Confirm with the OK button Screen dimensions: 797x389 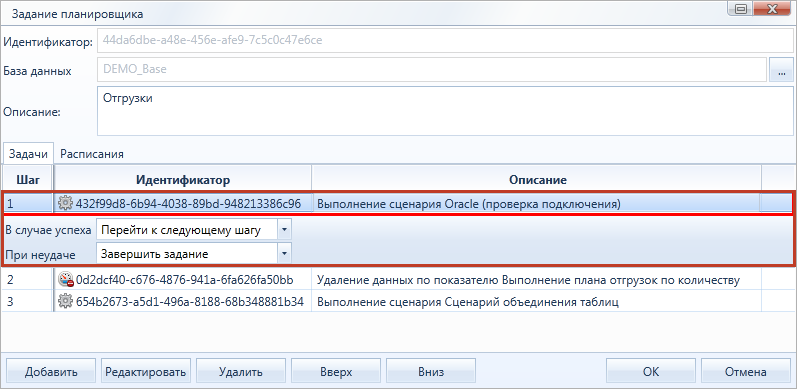point(651,372)
